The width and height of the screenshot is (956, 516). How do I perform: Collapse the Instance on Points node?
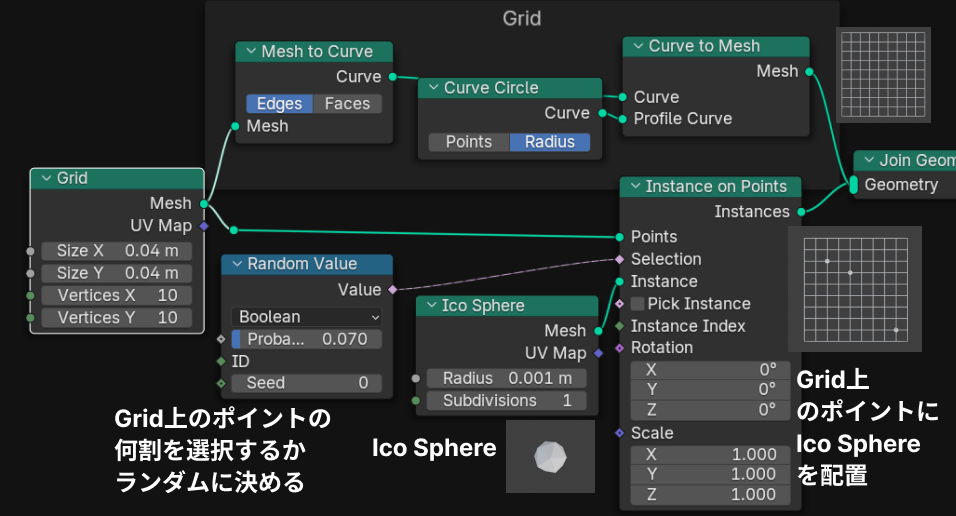coord(635,187)
